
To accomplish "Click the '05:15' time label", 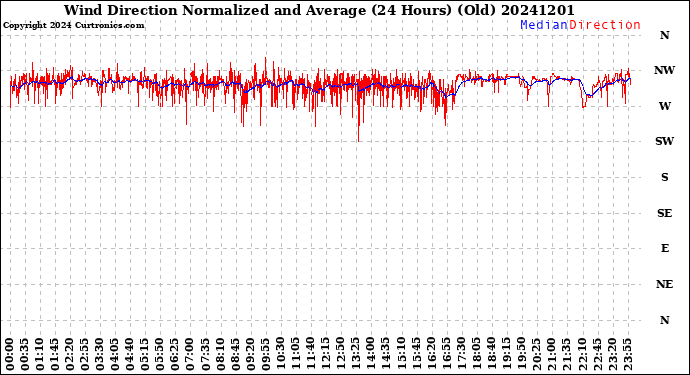I will tap(145, 354).
